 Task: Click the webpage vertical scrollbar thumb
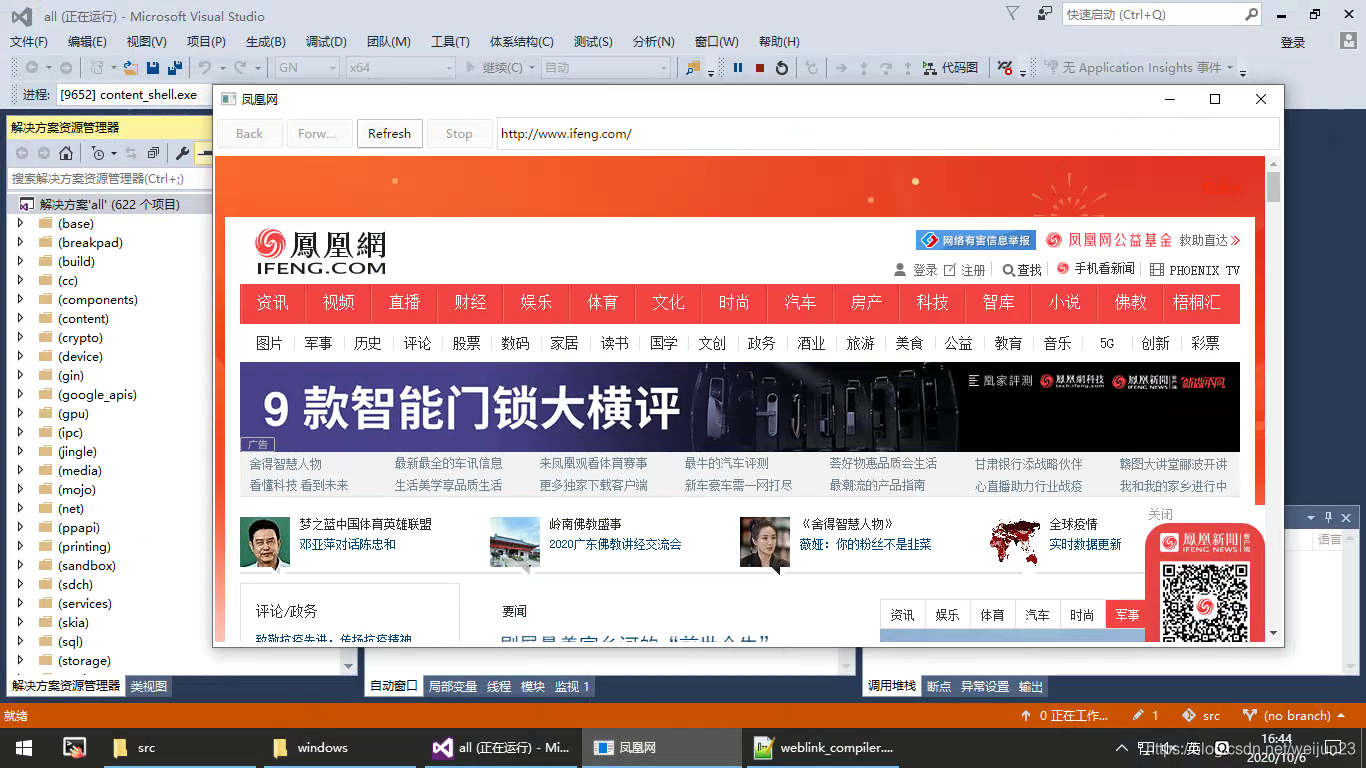pyautogui.click(x=1273, y=186)
